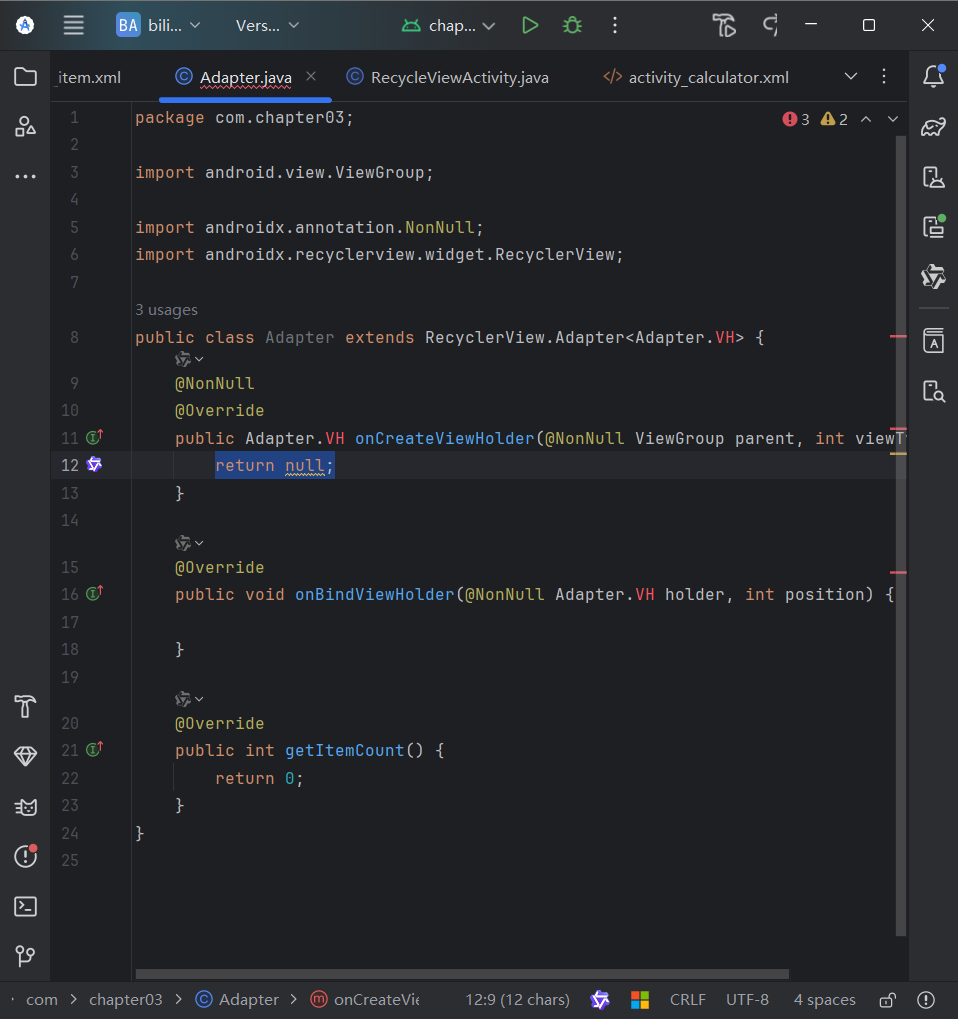The height and width of the screenshot is (1019, 958).
Task: Open the App Inspection side panel icon
Action: point(934,340)
